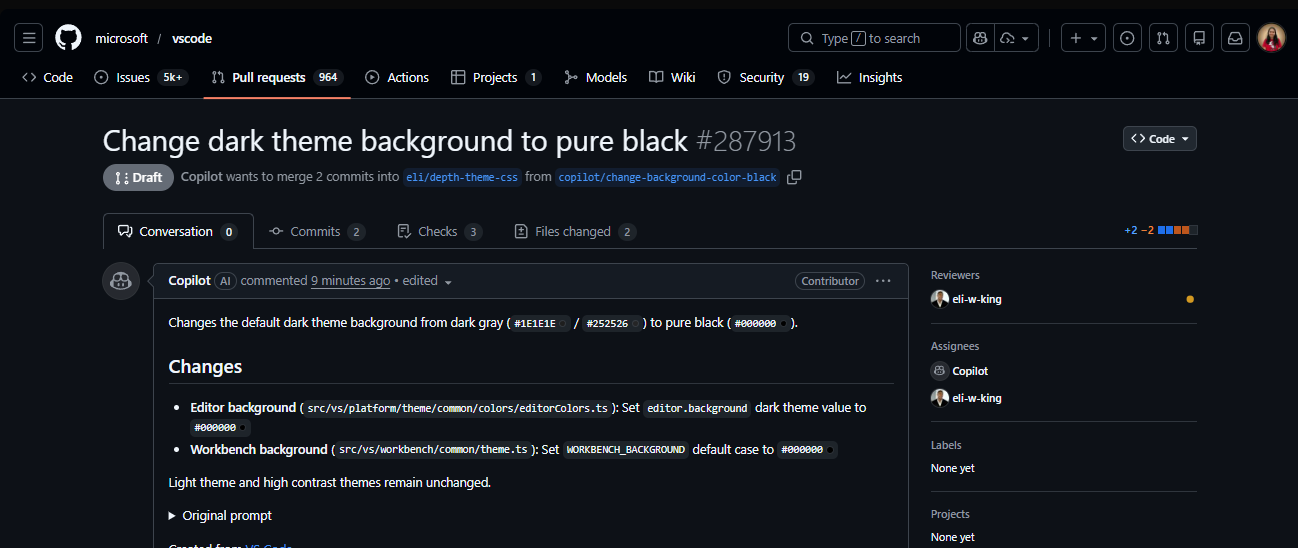Switch to the Files changed tab
1298x548 pixels.
click(575, 231)
